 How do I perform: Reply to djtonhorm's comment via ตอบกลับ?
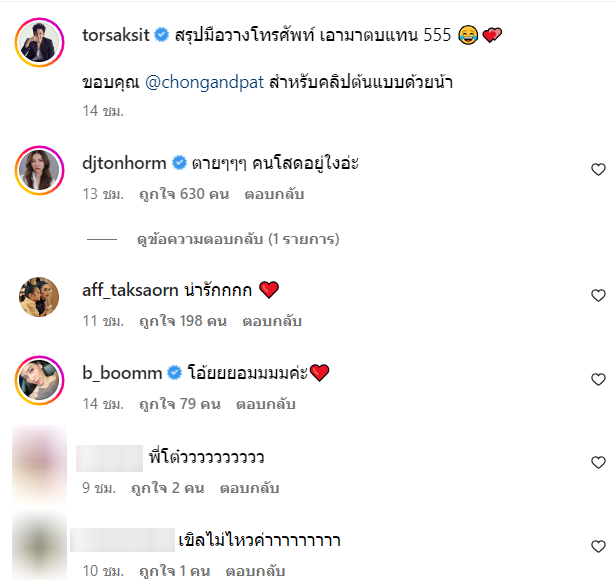[274, 194]
